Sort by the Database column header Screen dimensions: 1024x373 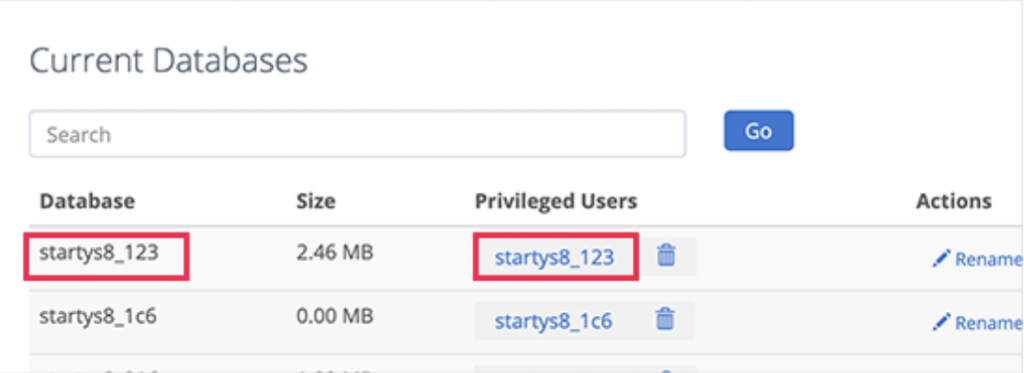coord(87,201)
